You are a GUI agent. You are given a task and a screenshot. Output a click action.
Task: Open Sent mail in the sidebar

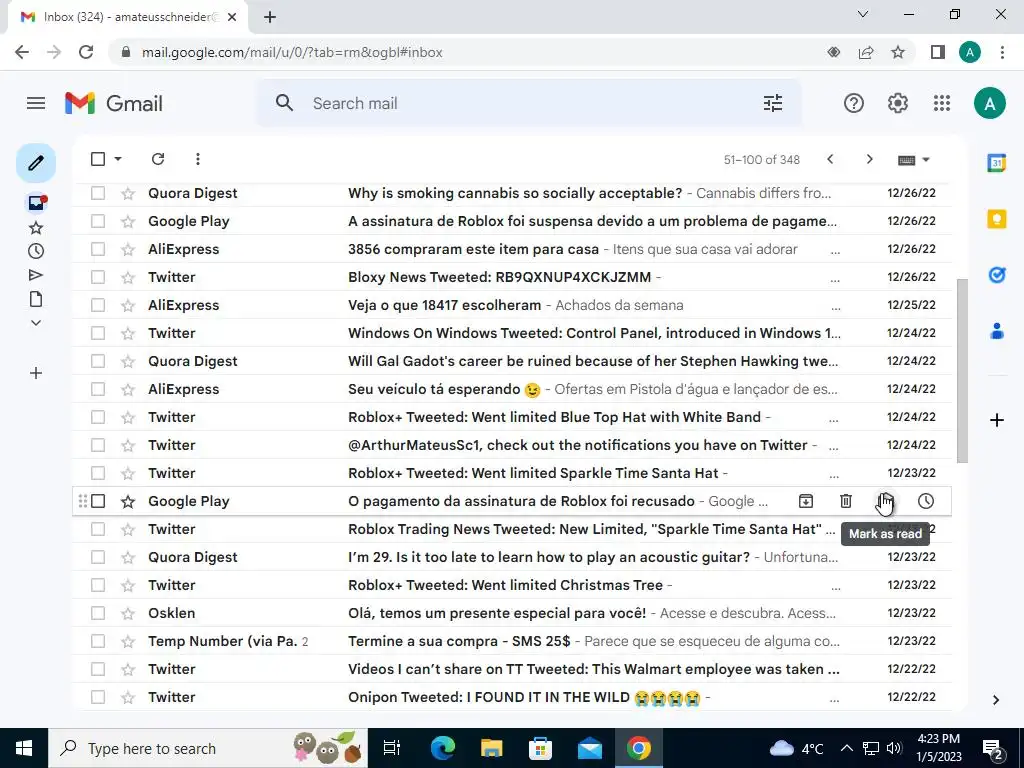point(36,276)
